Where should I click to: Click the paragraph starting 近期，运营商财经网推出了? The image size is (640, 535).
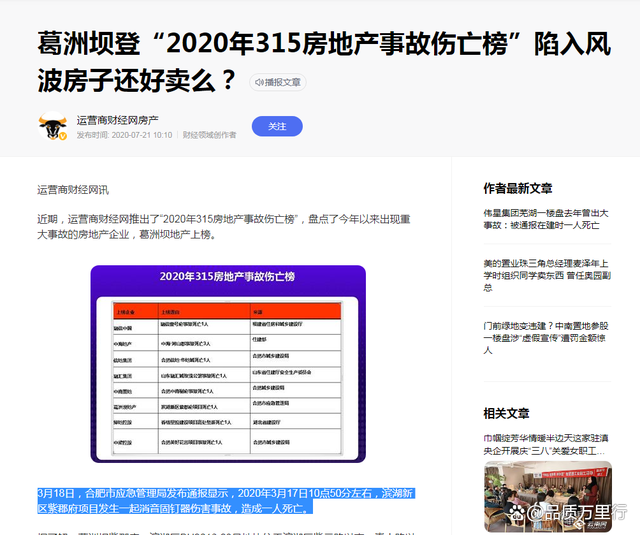point(224,227)
